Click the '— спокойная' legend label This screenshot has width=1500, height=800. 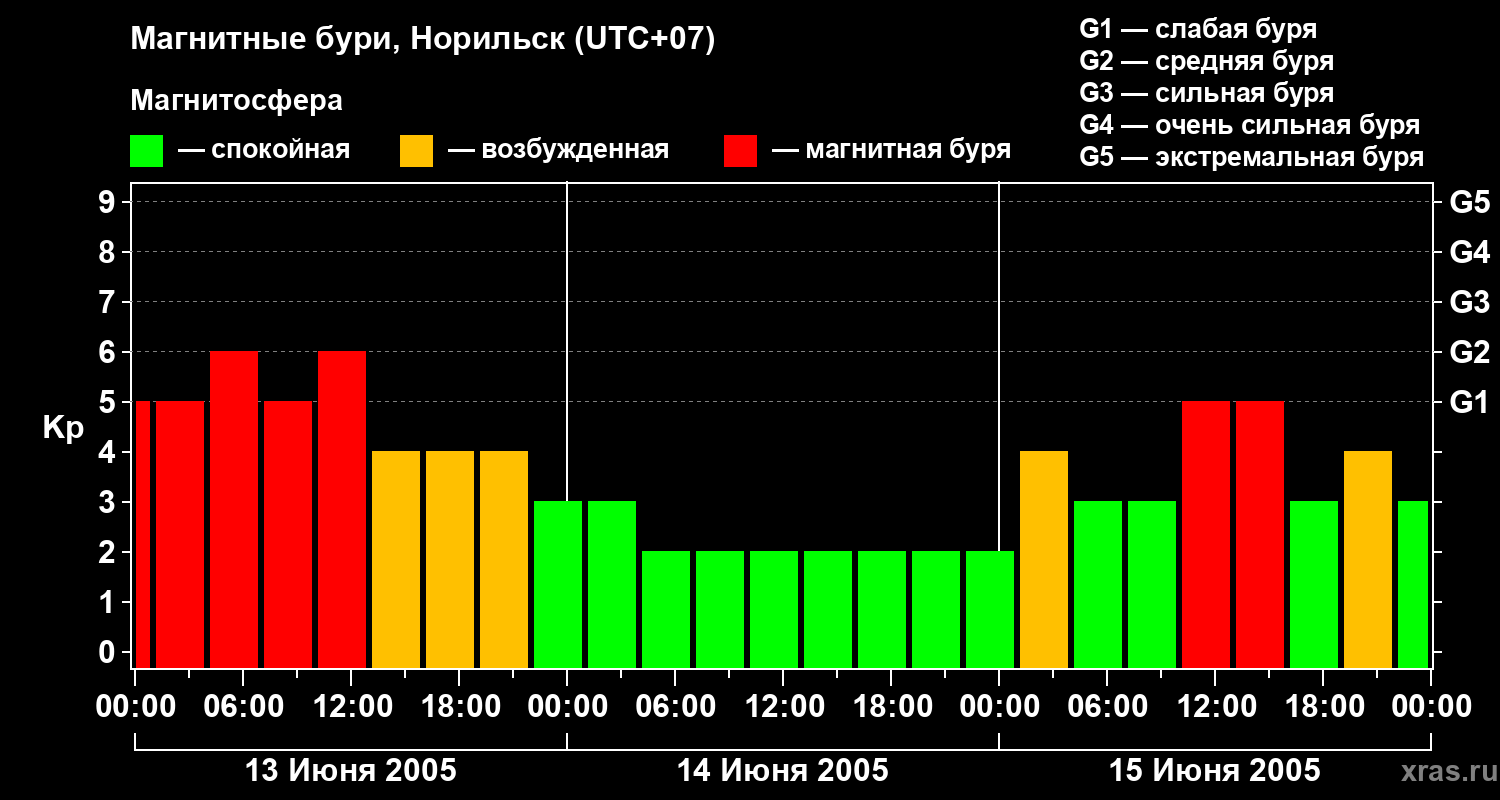264,150
